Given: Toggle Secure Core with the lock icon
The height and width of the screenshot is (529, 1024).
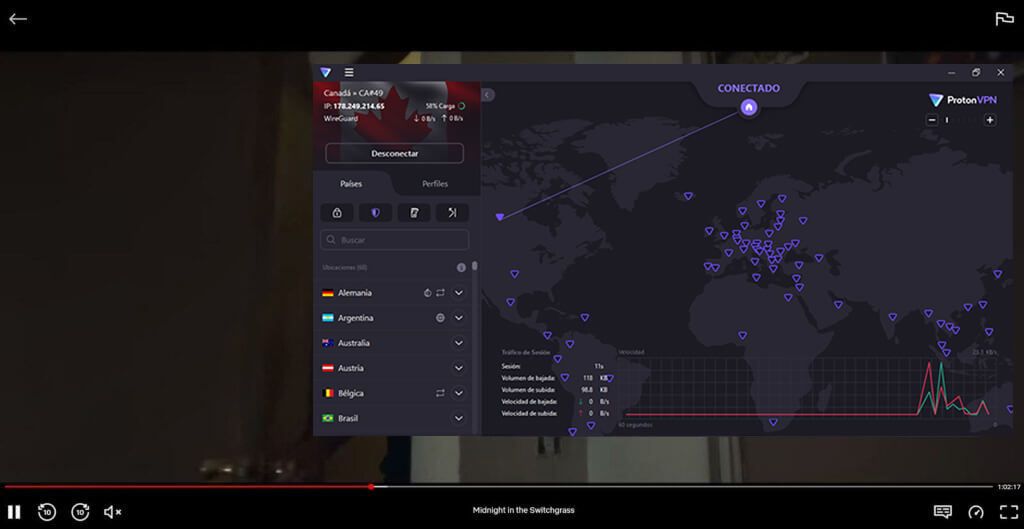Looking at the screenshot, I should point(337,213).
